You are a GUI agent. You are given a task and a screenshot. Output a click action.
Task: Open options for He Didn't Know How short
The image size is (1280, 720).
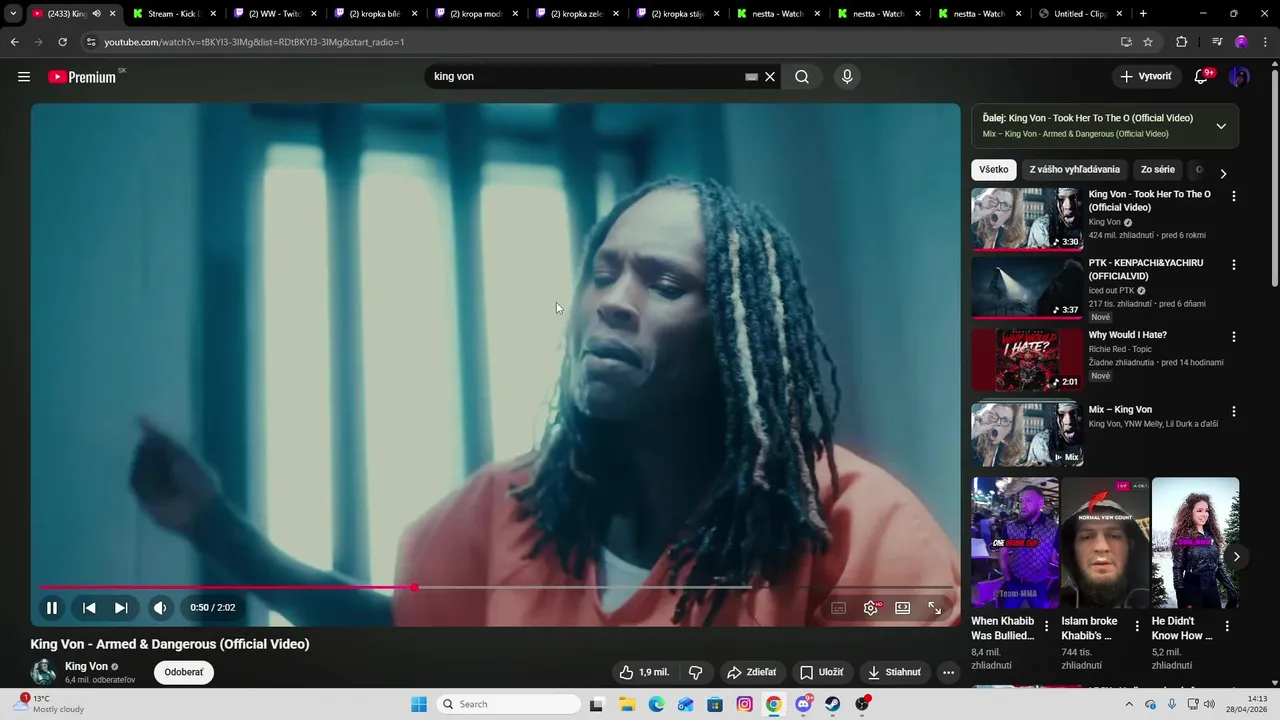1227,626
